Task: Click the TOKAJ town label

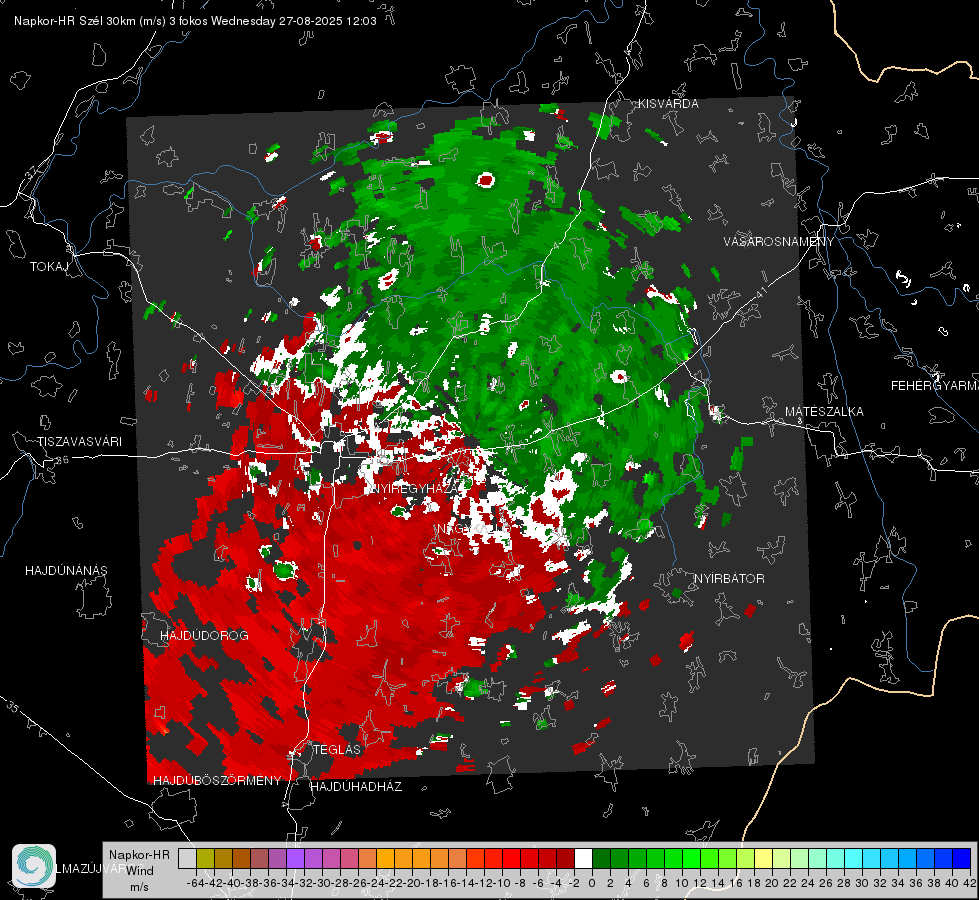Action: tap(49, 267)
